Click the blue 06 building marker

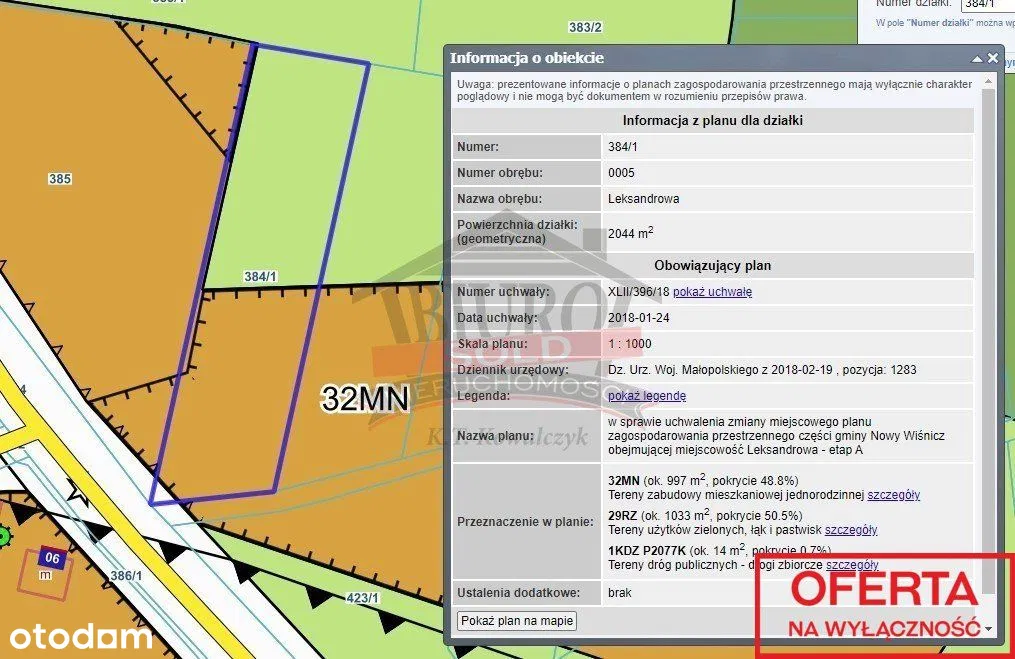54,559
